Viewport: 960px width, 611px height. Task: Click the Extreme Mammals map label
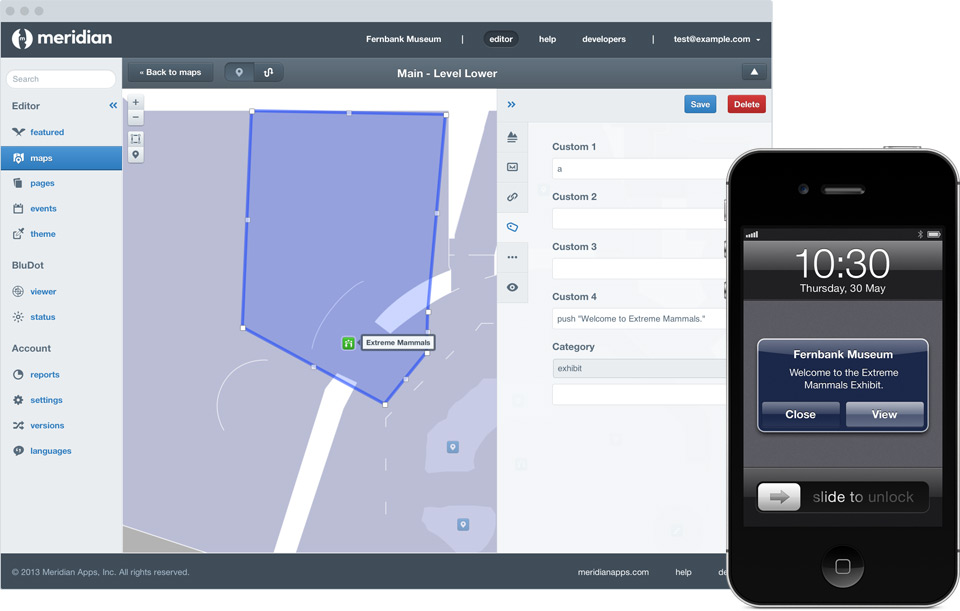pos(398,343)
